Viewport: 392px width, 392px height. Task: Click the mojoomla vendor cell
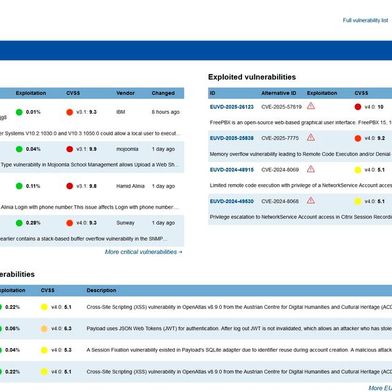(127, 149)
